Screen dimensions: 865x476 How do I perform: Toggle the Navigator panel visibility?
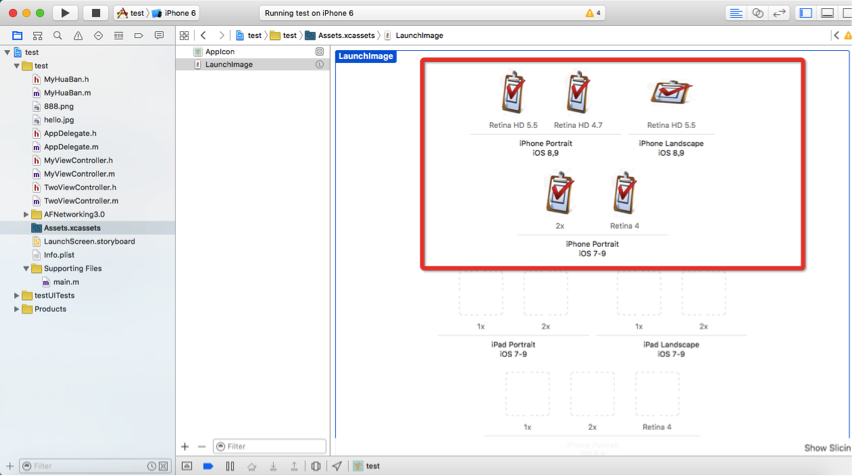tap(806, 13)
